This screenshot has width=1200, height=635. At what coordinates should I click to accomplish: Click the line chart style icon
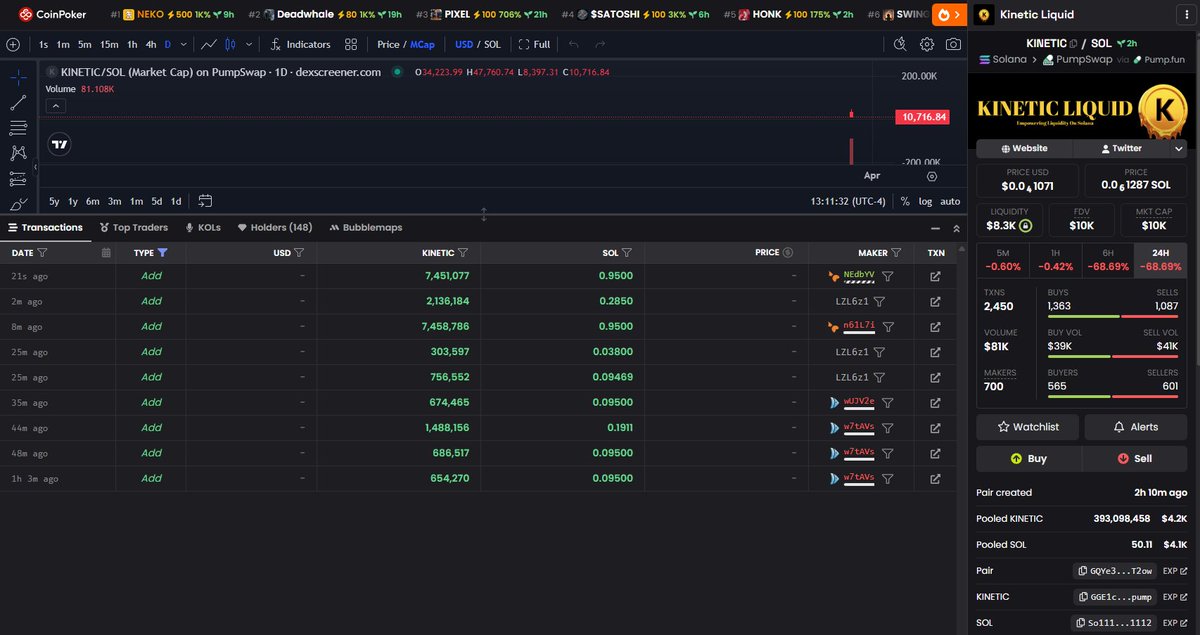(209, 44)
